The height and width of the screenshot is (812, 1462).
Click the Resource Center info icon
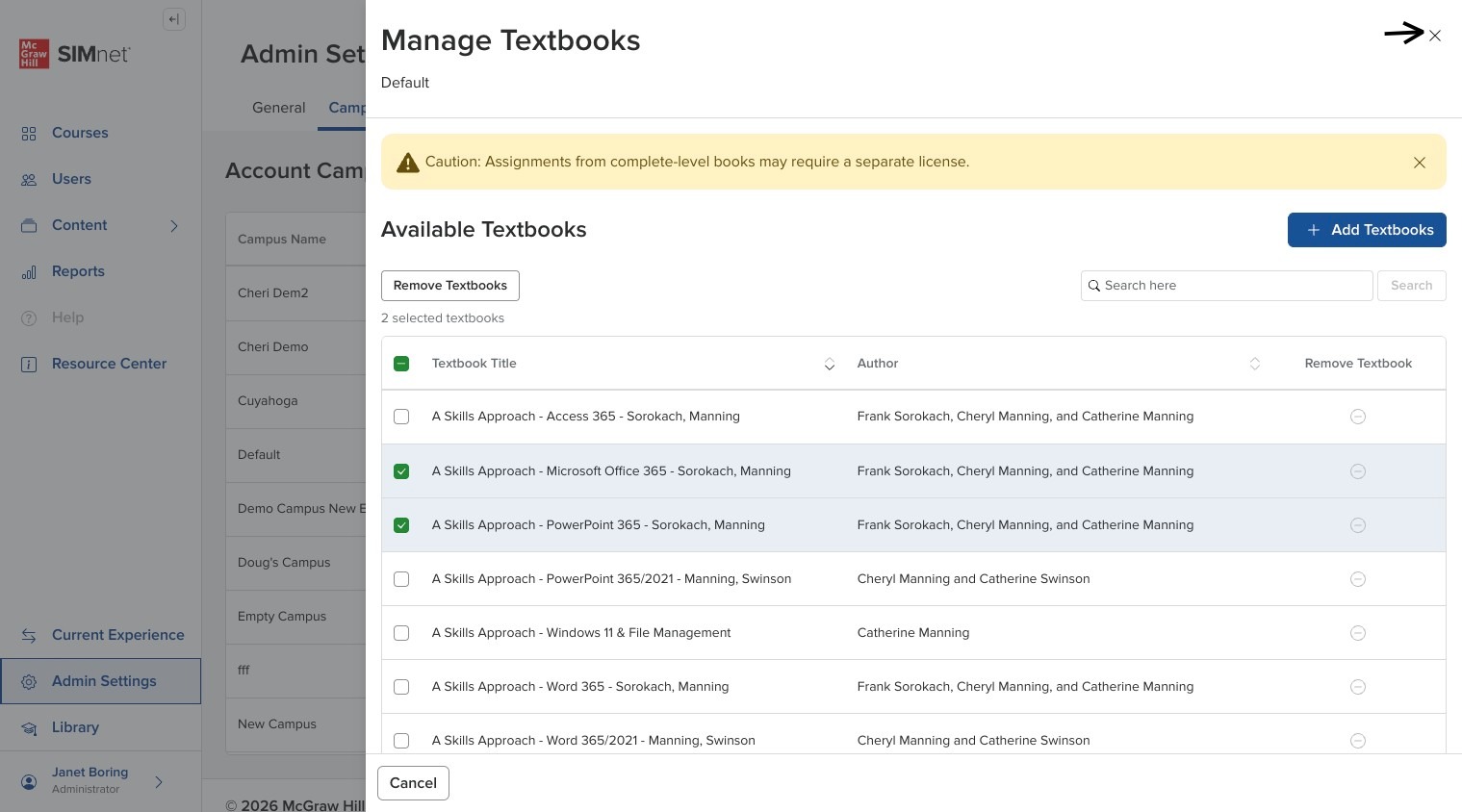coord(29,365)
